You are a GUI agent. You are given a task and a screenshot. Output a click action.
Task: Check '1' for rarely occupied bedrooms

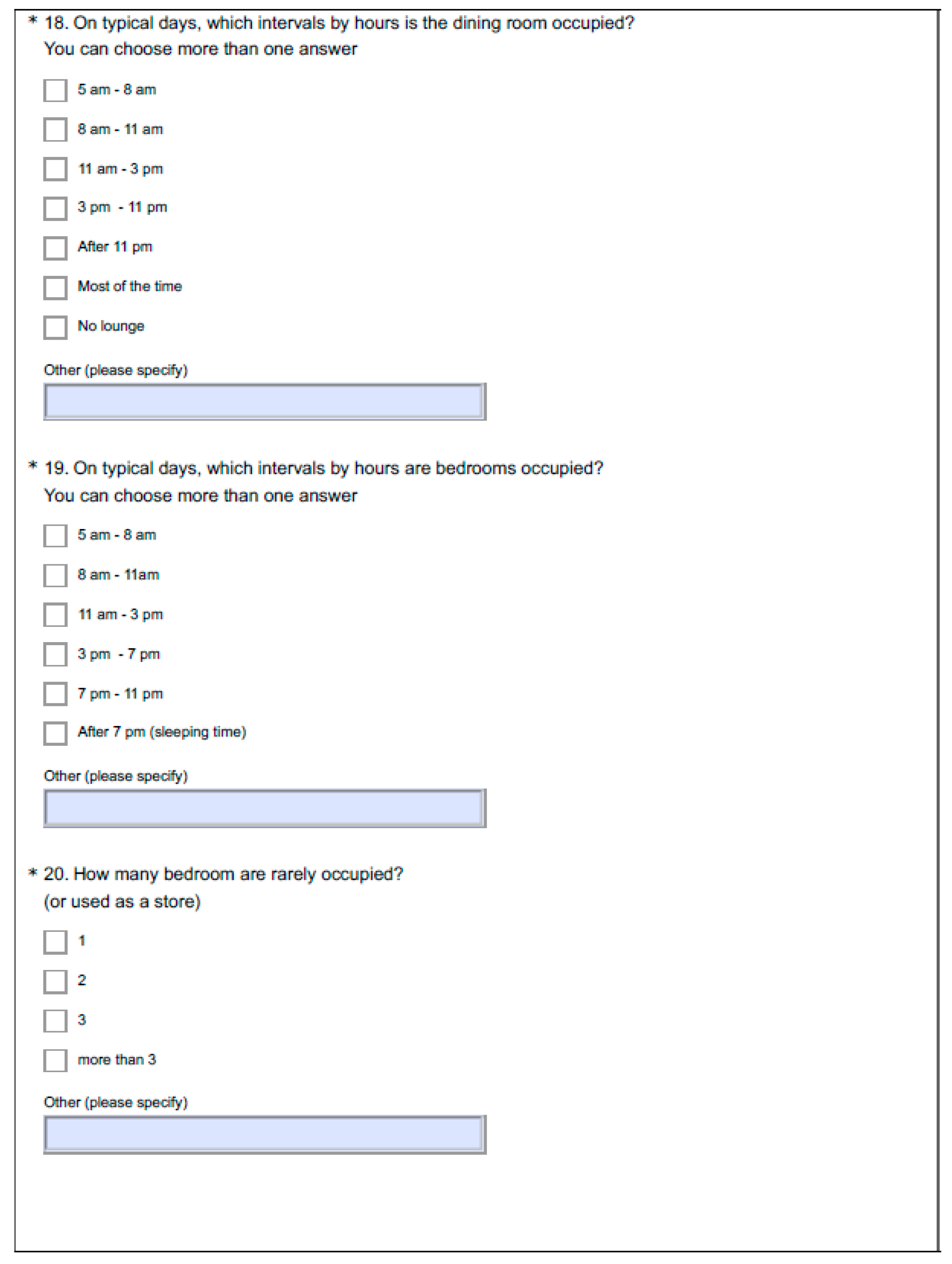pyautogui.click(x=56, y=942)
